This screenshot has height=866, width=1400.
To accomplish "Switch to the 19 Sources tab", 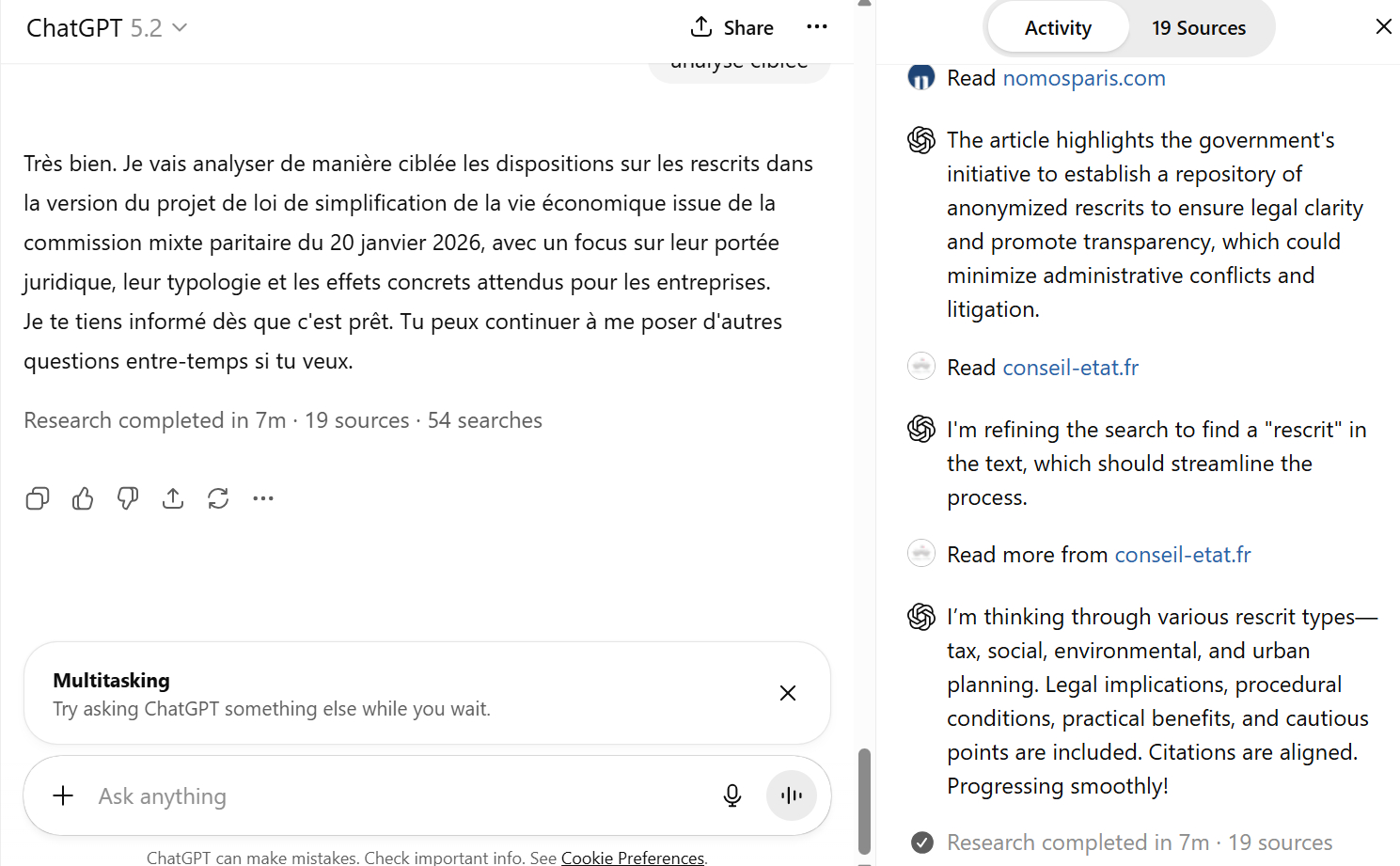I will click(x=1199, y=28).
